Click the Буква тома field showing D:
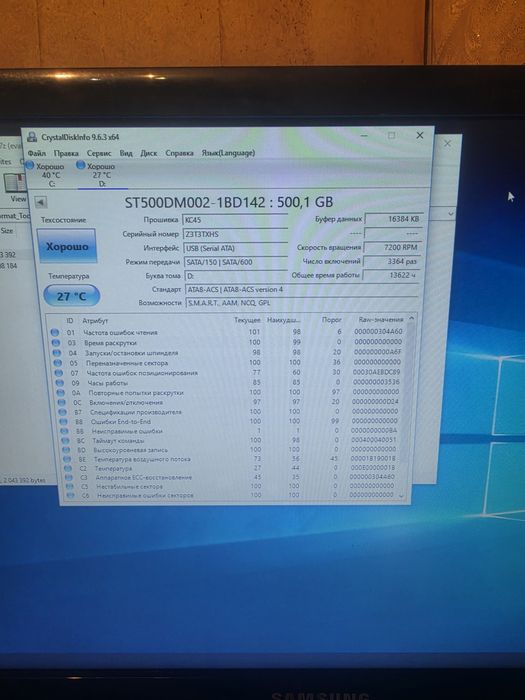This screenshot has width=525, height=700. [x=235, y=276]
